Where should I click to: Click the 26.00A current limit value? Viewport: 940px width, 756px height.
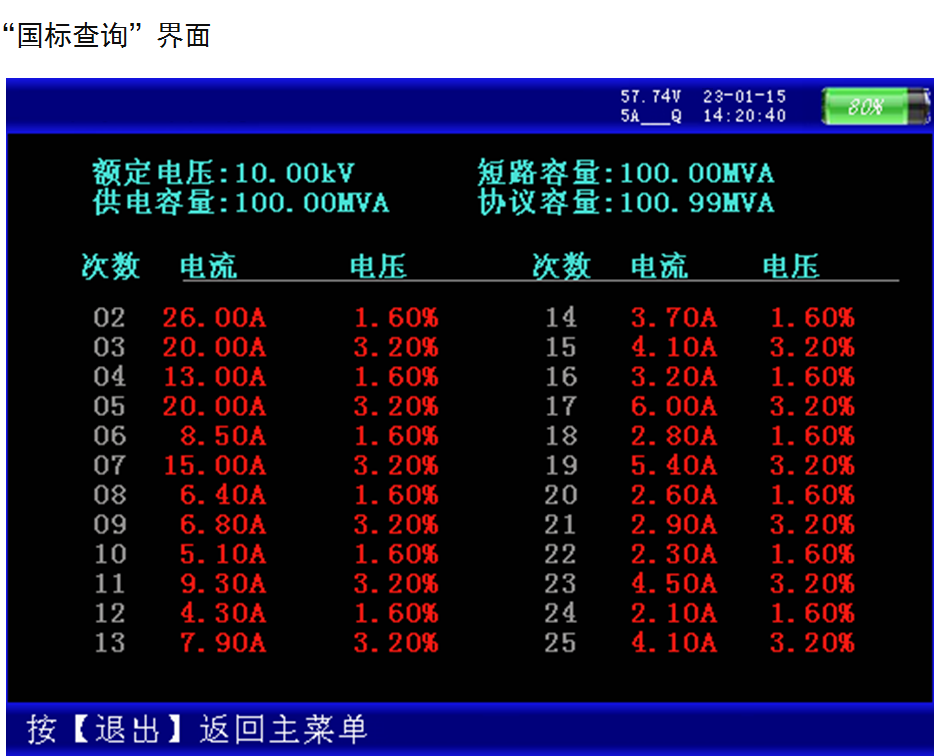214,318
